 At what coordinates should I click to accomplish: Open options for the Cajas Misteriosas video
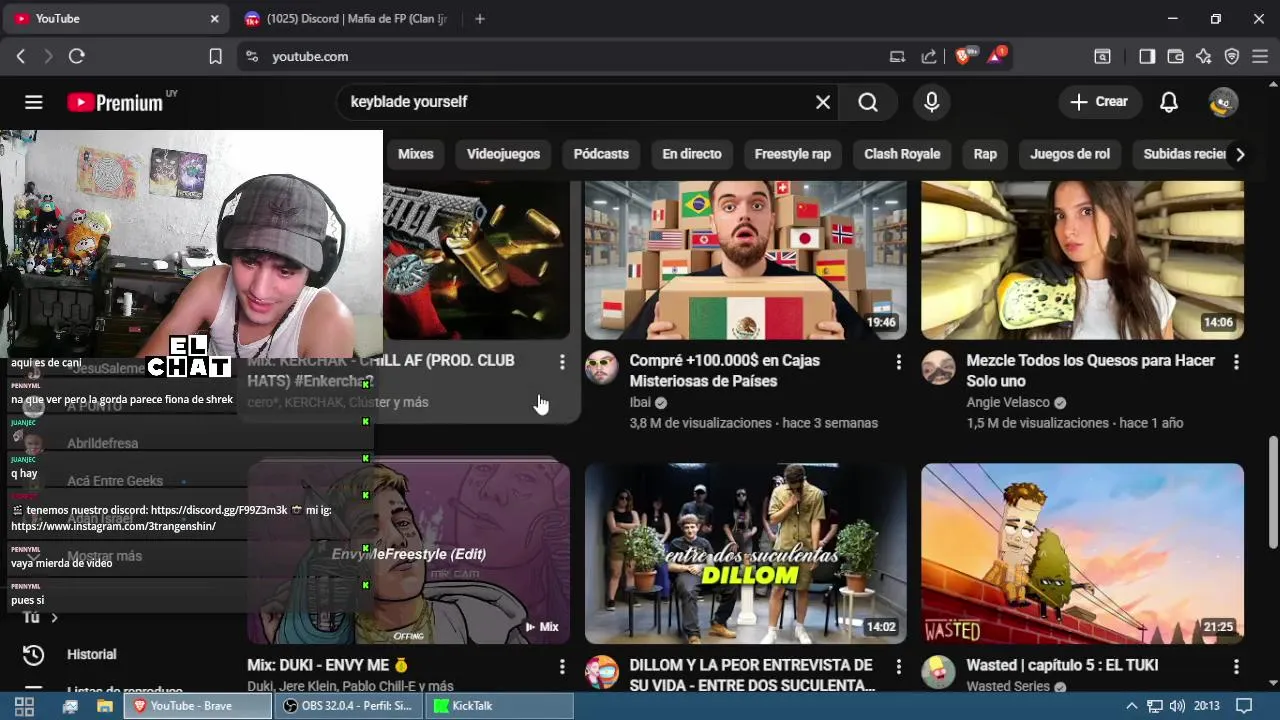(x=898, y=362)
